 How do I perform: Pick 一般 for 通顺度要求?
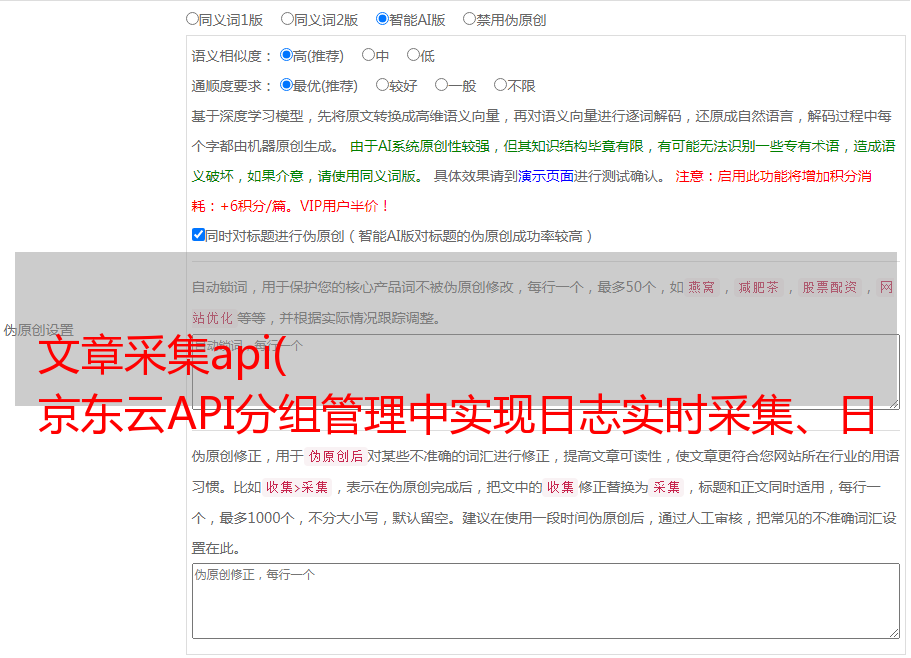[441, 86]
